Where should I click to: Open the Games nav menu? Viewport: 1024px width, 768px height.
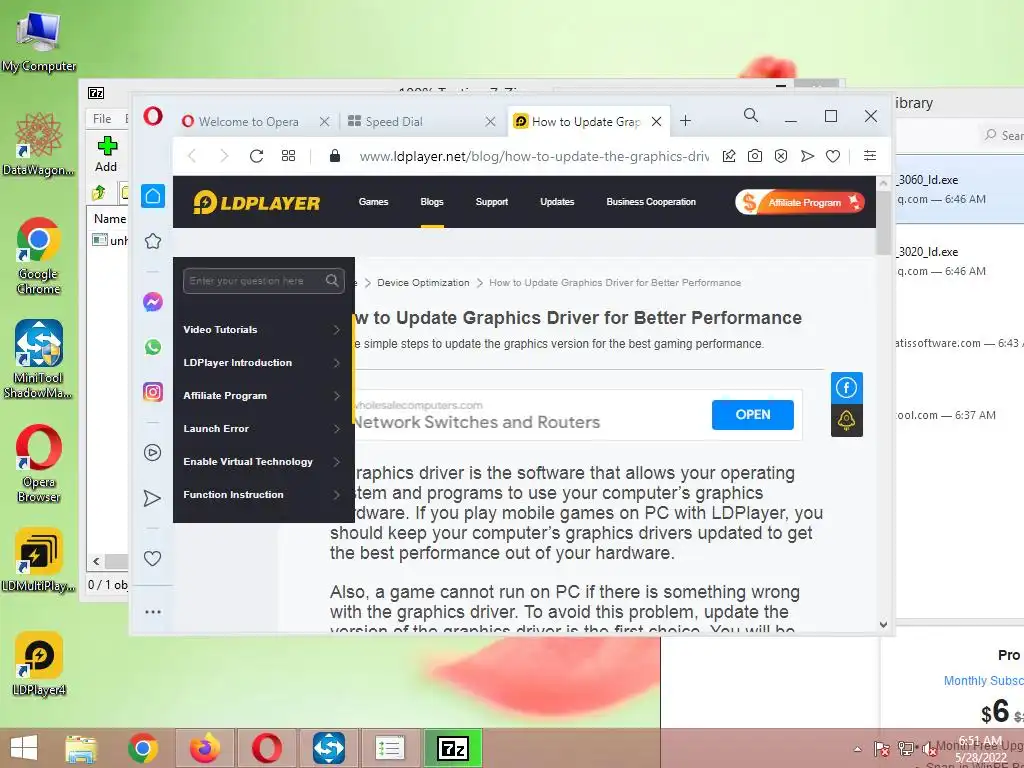(374, 202)
